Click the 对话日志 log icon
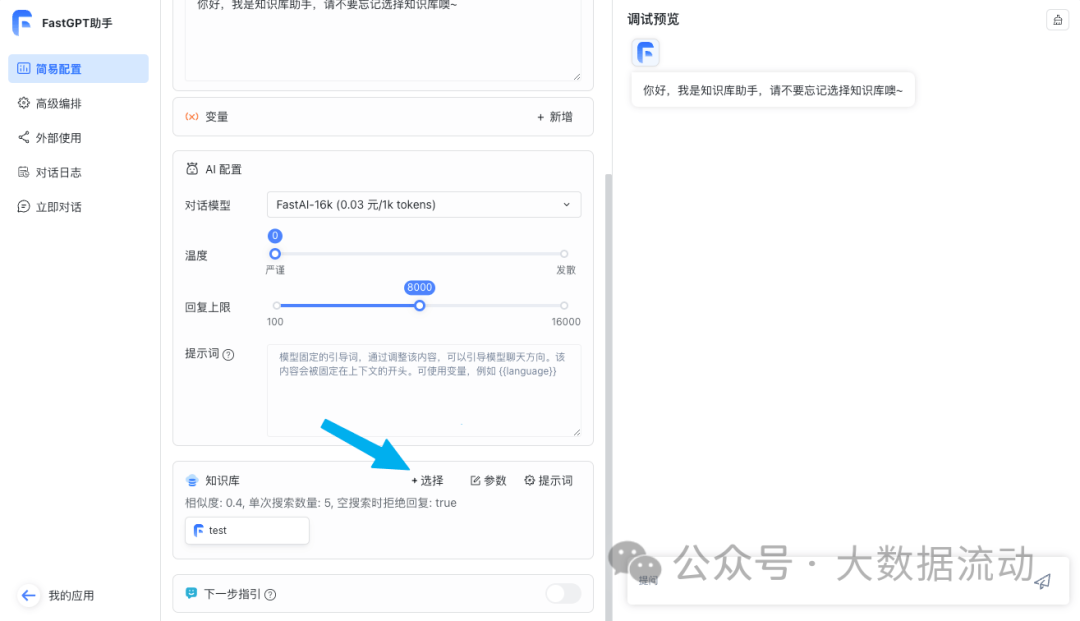 (23, 172)
